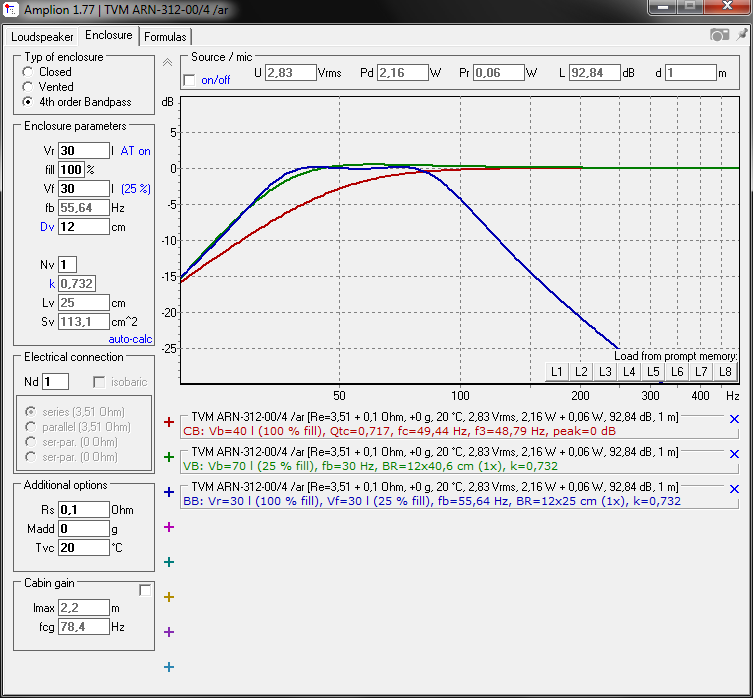The image size is (753, 698).
Task: Toggle the isobaric checkbox
Action: [x=99, y=382]
